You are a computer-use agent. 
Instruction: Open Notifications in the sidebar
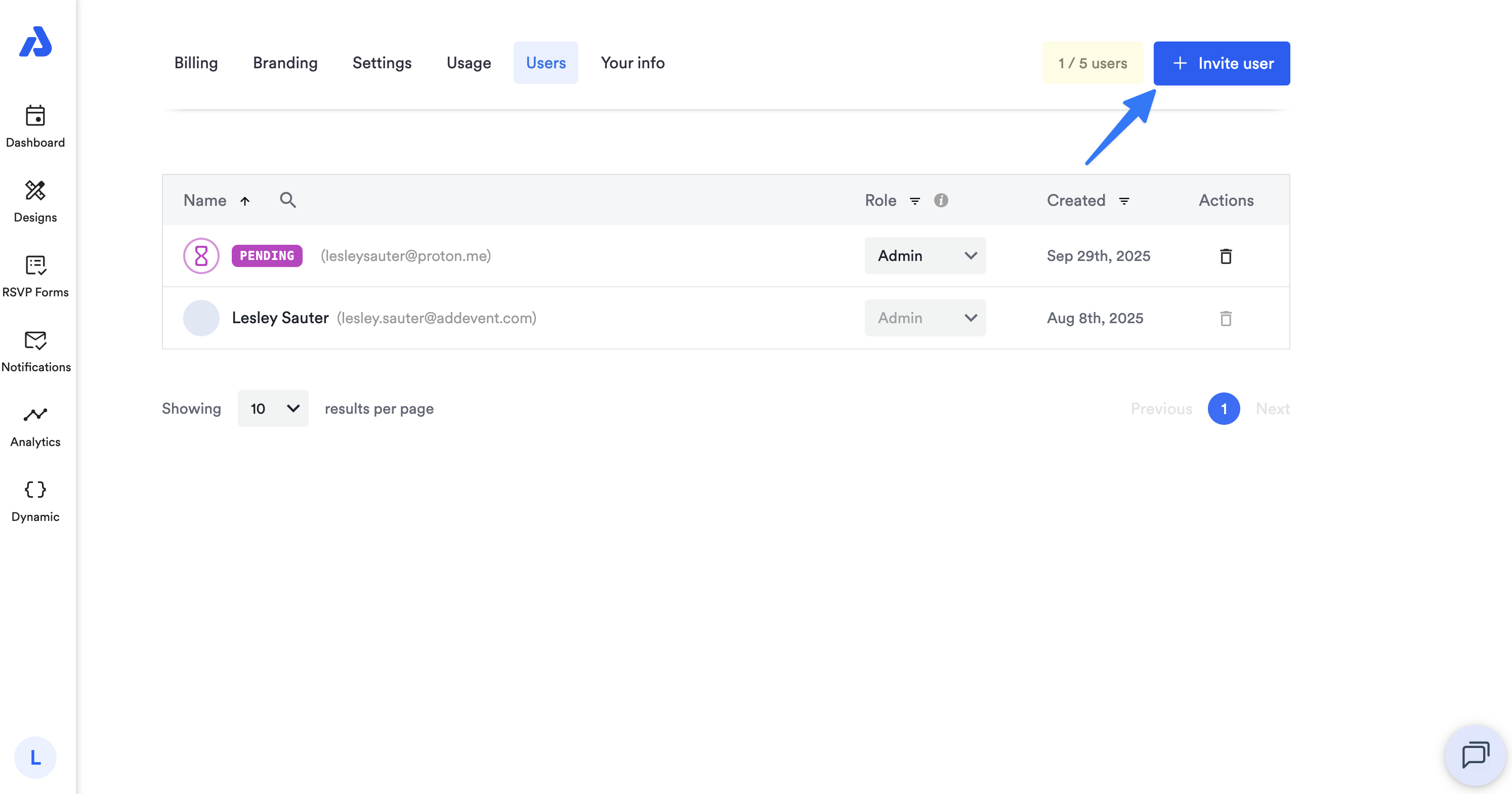coord(36,351)
